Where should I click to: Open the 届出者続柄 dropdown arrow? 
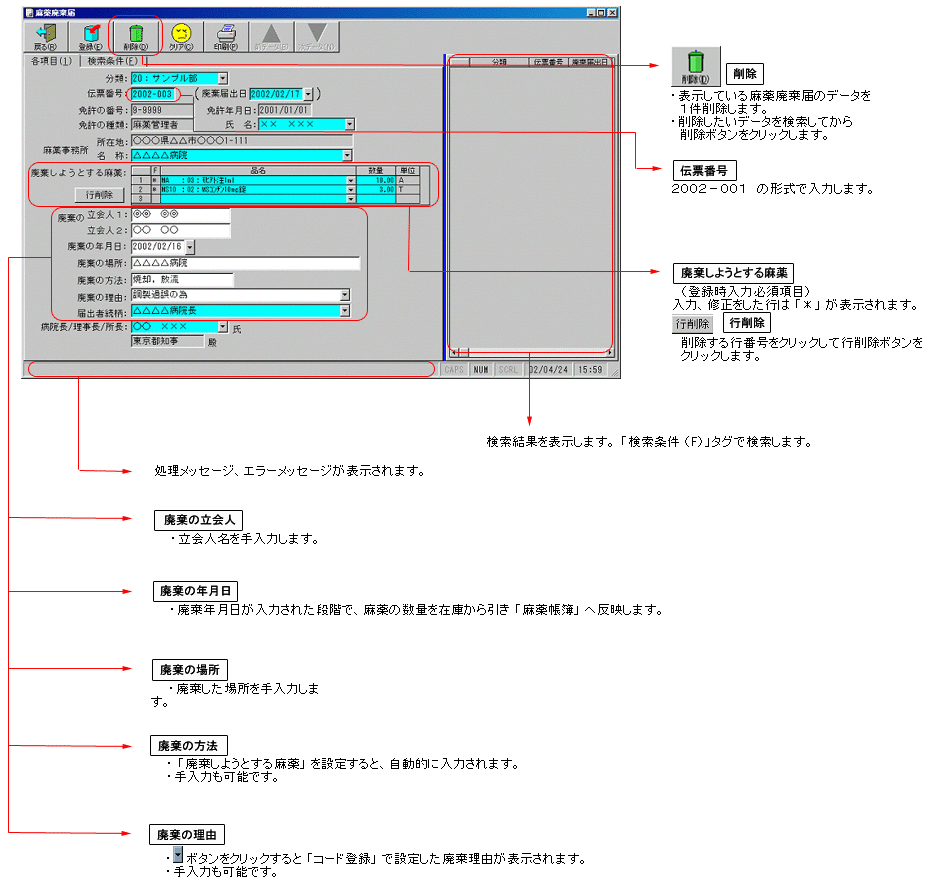click(x=345, y=311)
